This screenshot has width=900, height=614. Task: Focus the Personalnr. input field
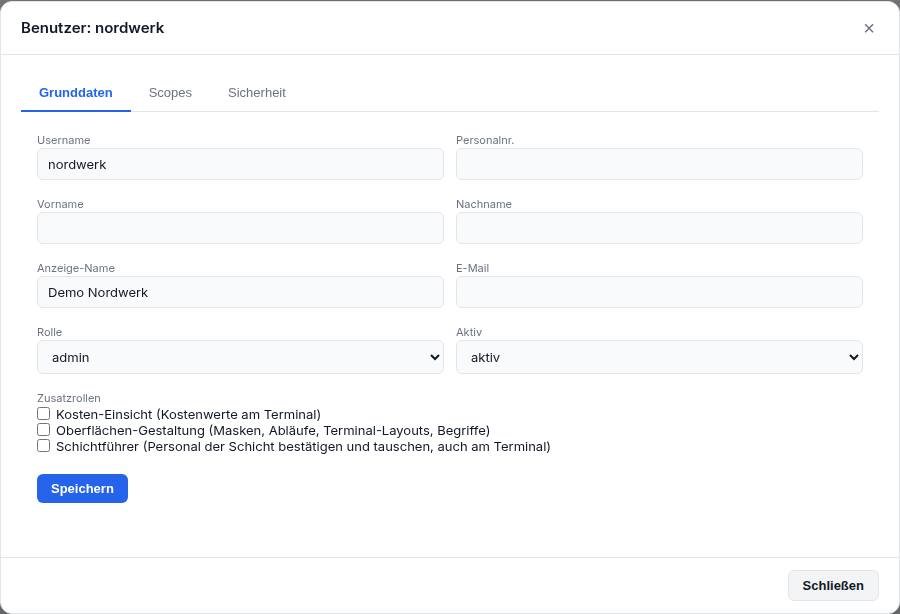pyautogui.click(x=660, y=164)
